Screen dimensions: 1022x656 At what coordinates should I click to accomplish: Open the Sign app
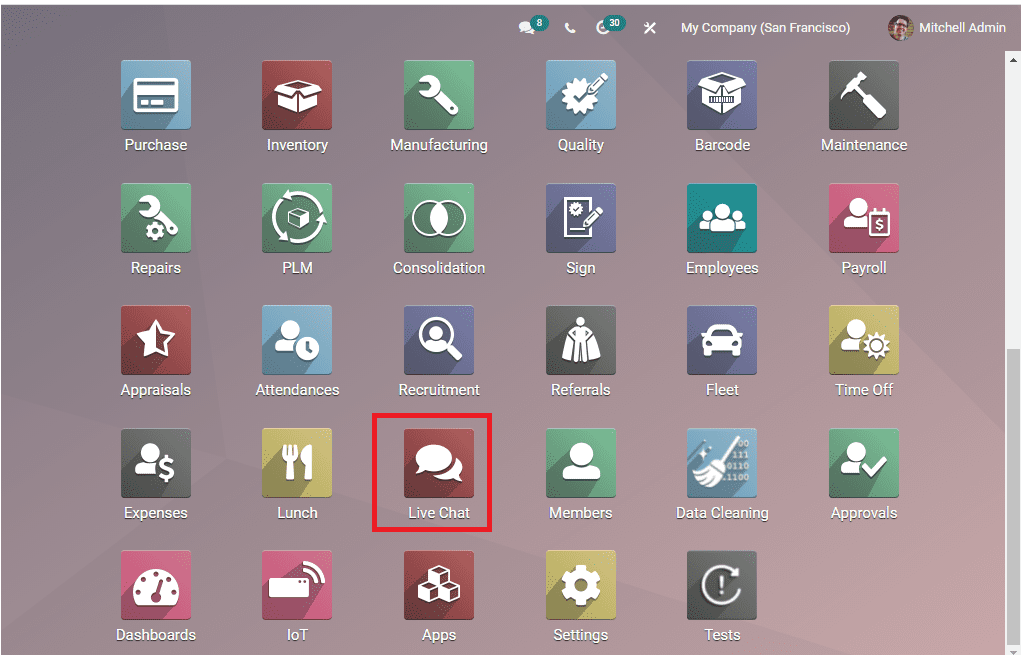[x=581, y=218]
